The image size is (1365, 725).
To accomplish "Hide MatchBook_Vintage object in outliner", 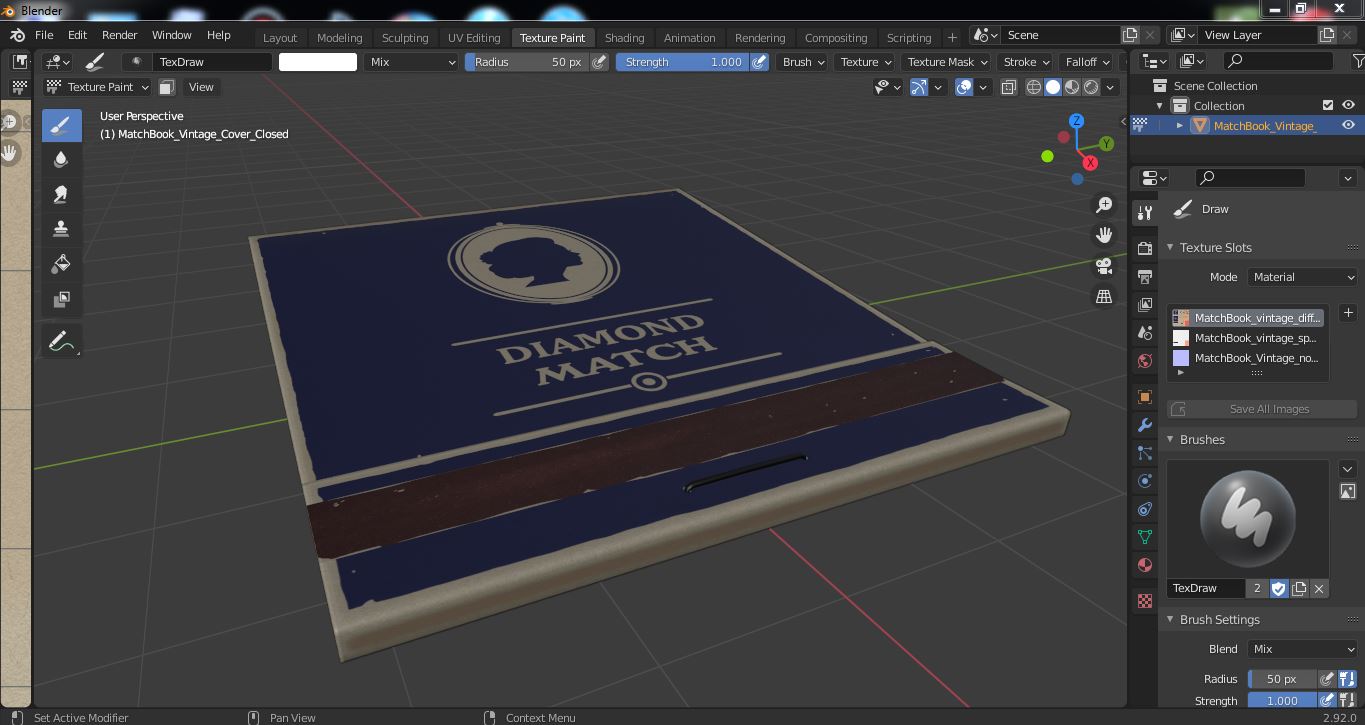I will (1348, 125).
